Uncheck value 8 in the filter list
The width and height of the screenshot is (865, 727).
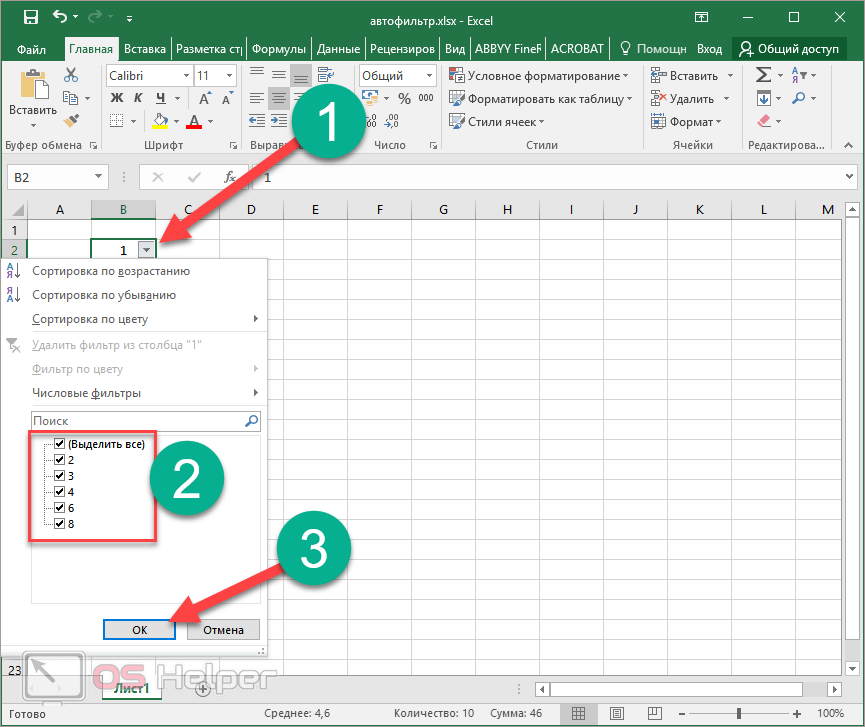[59, 524]
